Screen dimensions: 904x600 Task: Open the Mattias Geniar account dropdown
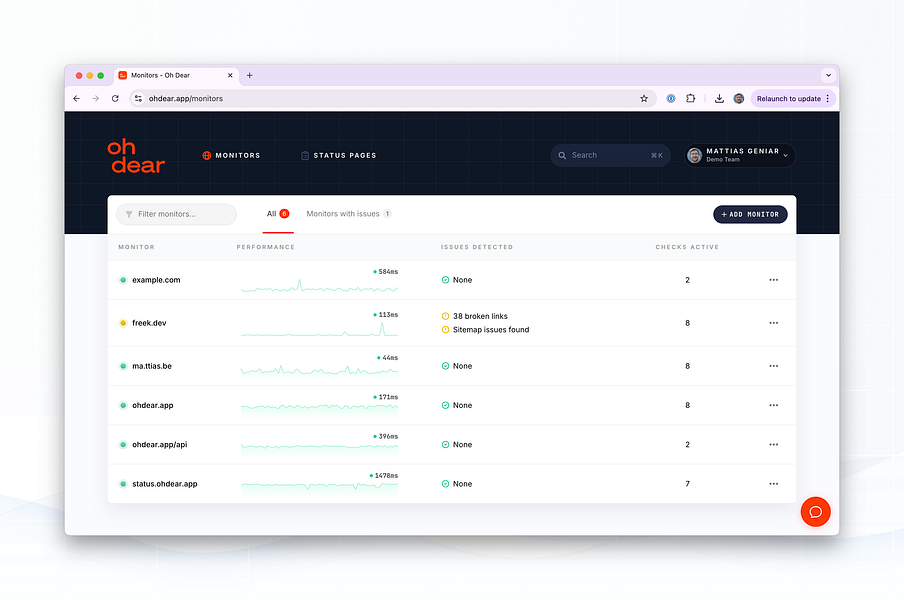(x=740, y=156)
